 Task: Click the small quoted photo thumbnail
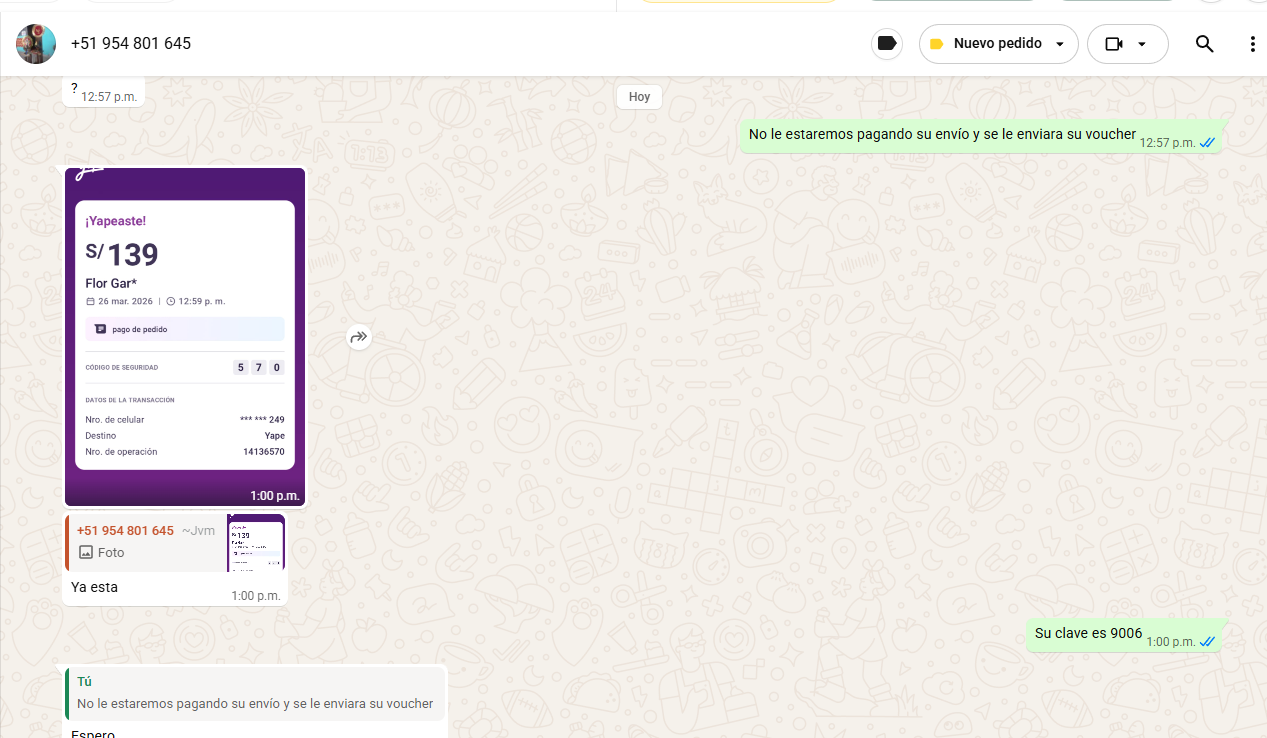[256, 543]
